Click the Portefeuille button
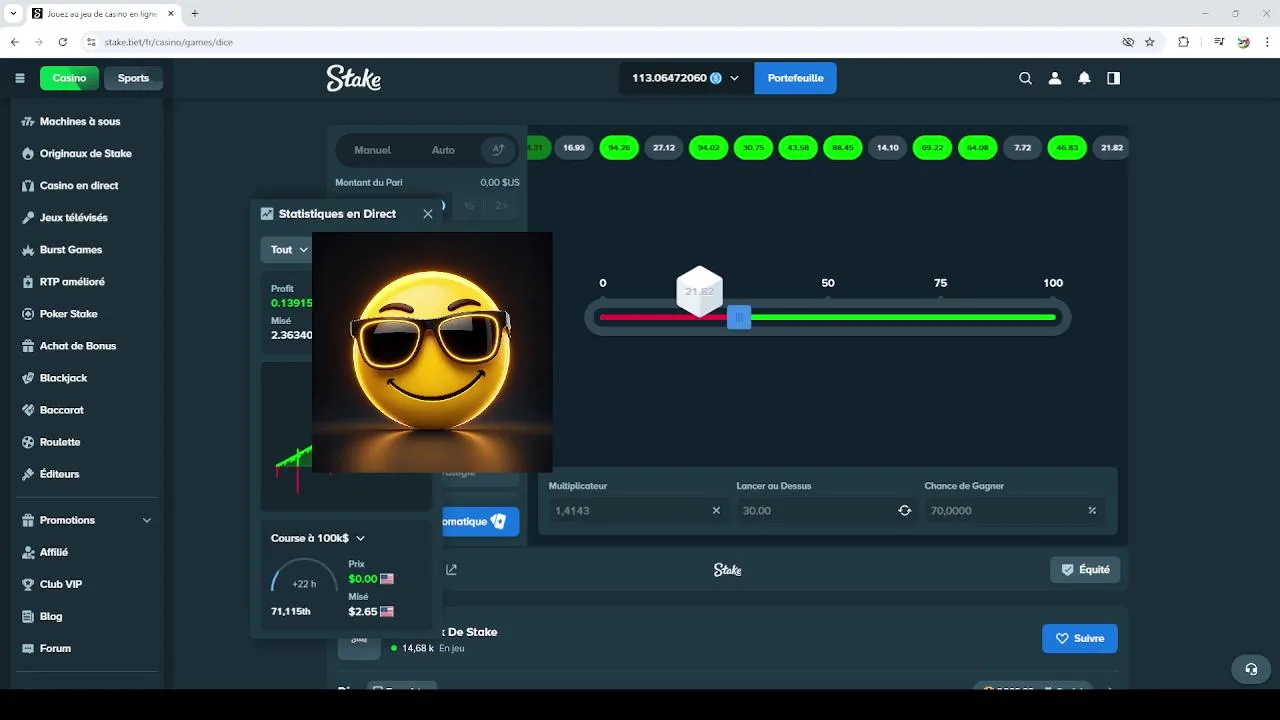The height and width of the screenshot is (720, 1280). point(795,78)
